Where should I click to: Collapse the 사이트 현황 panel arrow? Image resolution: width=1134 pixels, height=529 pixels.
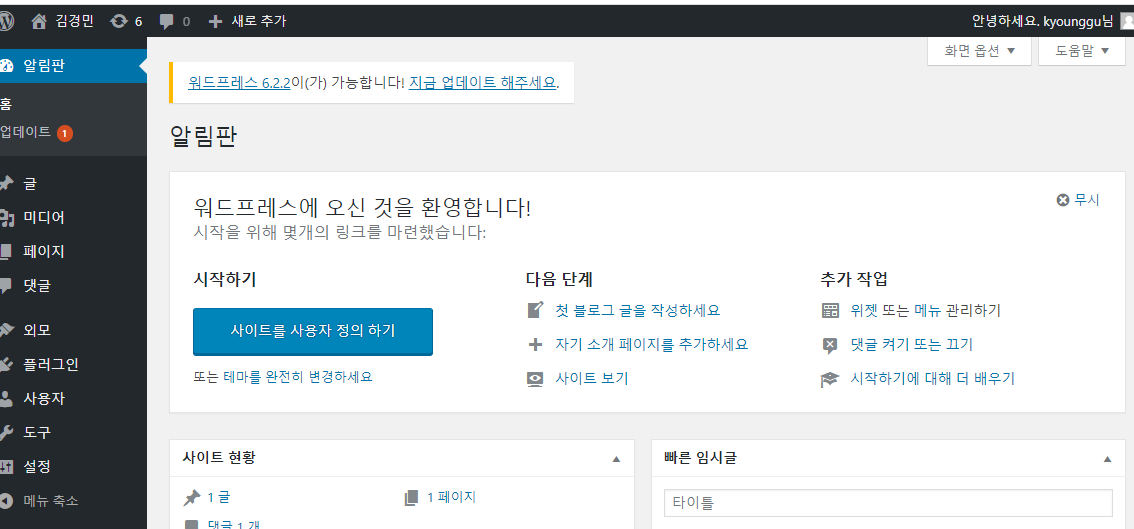(x=616, y=459)
